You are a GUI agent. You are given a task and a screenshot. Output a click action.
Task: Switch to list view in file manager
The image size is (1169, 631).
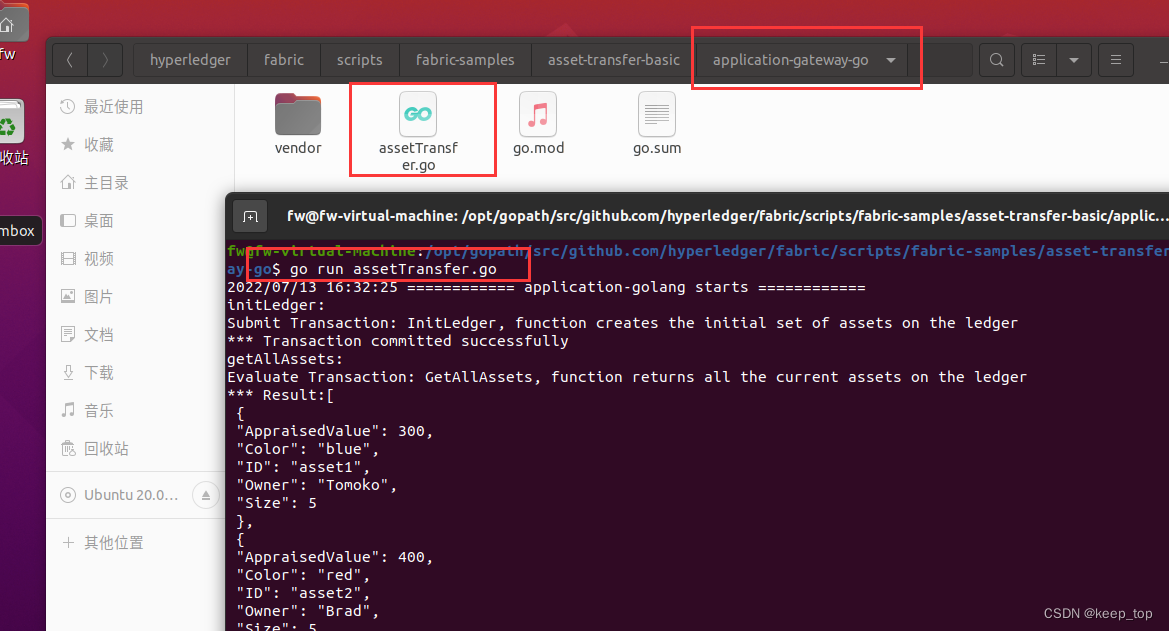point(1039,60)
